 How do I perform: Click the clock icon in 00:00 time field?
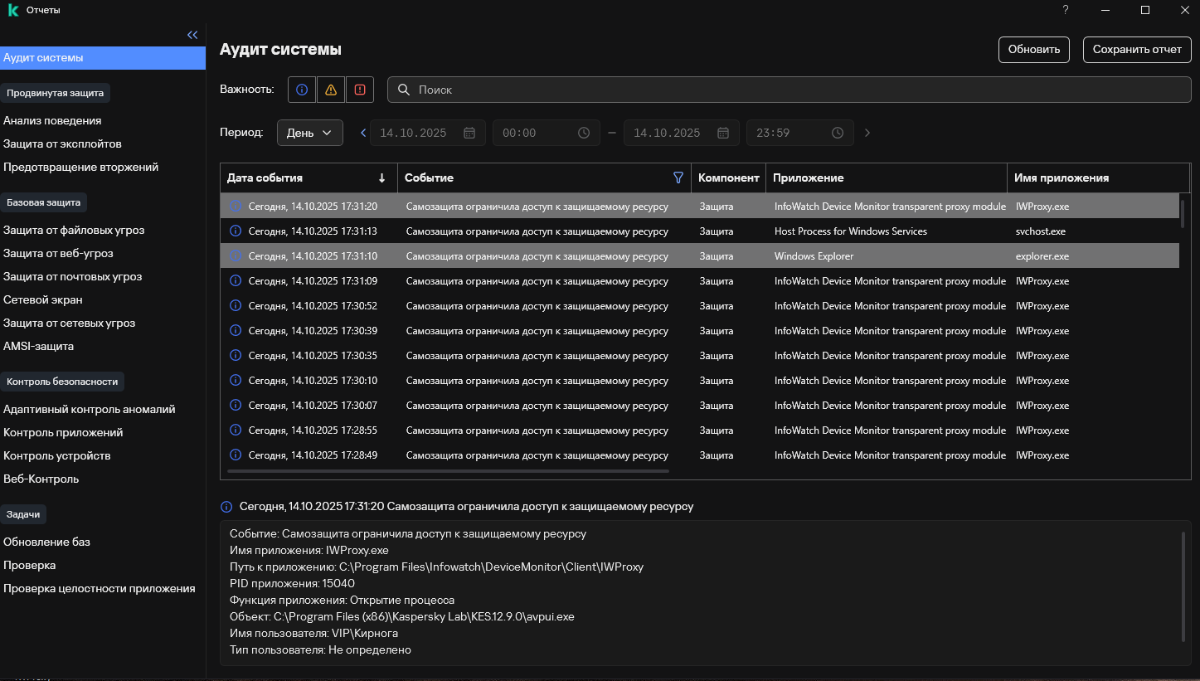584,133
